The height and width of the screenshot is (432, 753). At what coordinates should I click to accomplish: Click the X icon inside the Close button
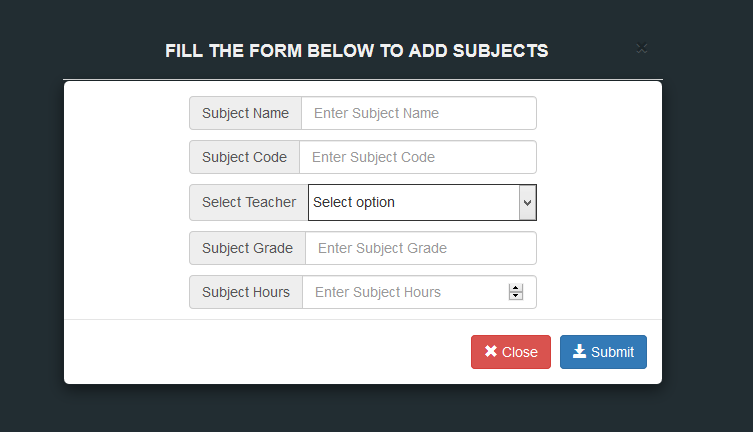tap(491, 351)
